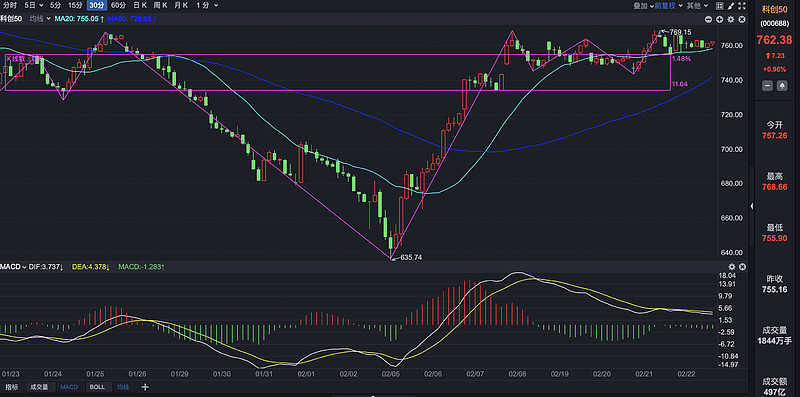
Task: Switch to the 60分 timeframe tab
Action: pyautogui.click(x=118, y=6)
